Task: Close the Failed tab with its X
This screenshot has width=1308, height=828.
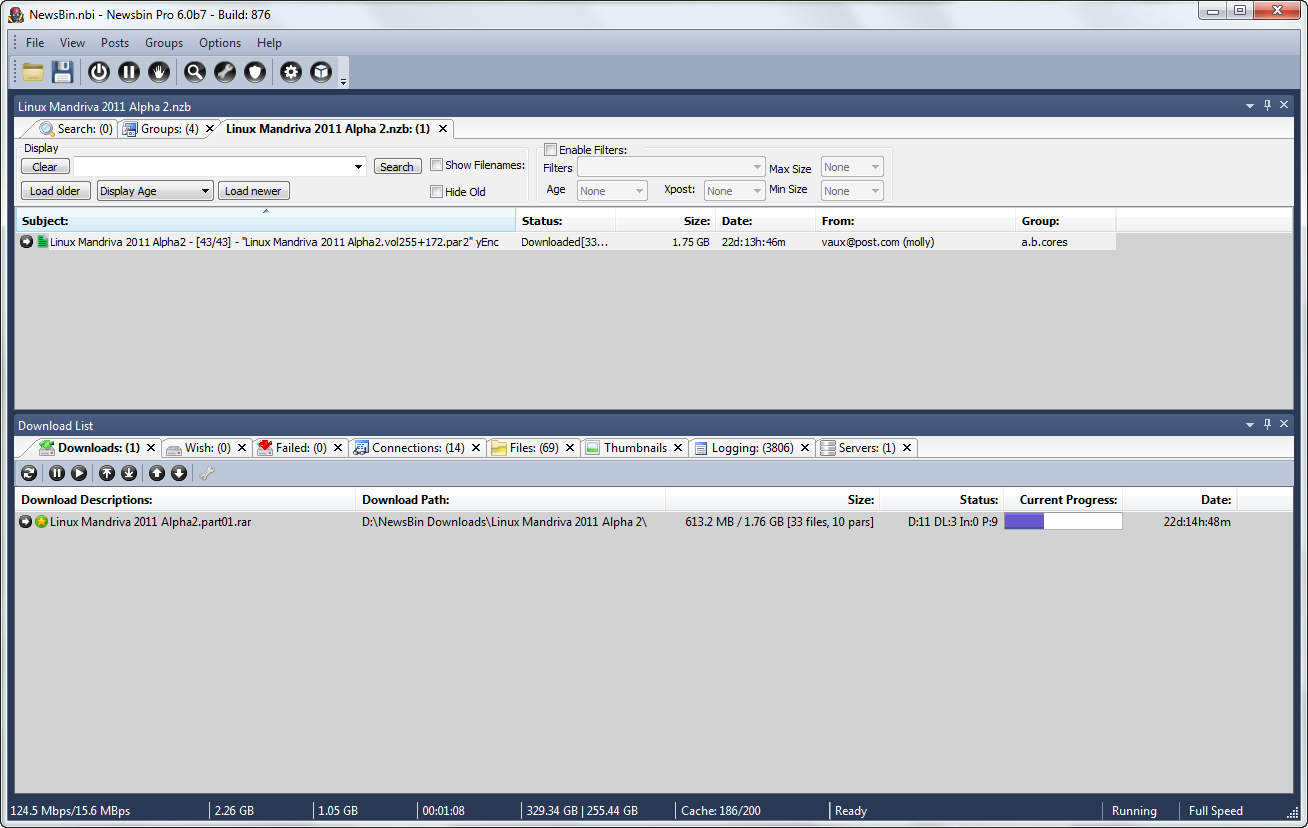Action: (x=338, y=448)
